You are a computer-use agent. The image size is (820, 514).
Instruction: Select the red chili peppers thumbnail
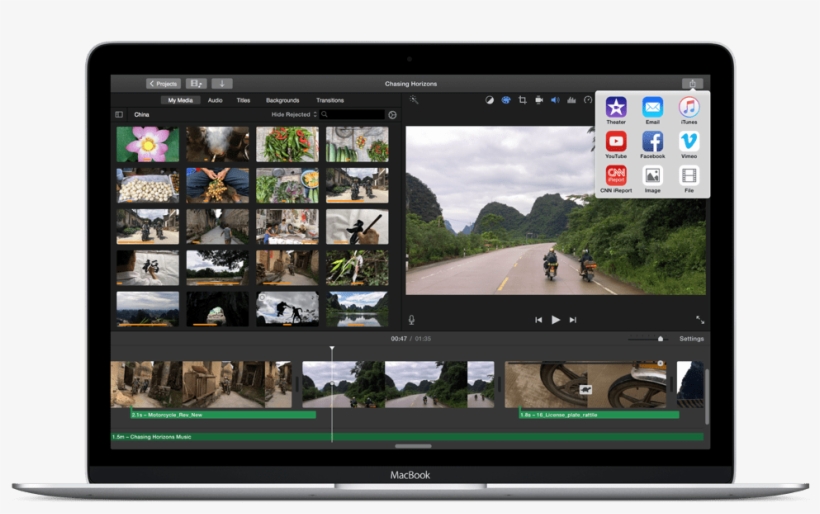(287, 144)
